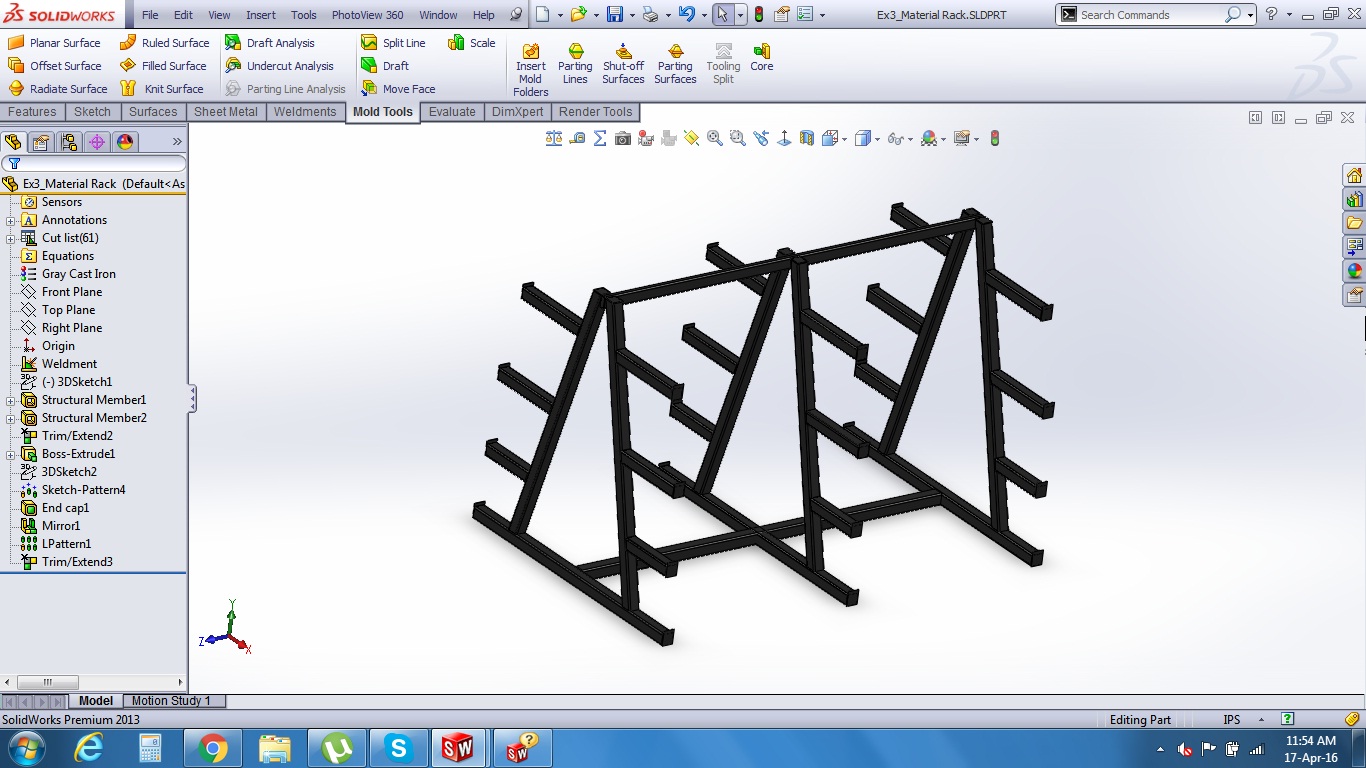Switch to the ConfigurationManager tab

tap(68, 142)
